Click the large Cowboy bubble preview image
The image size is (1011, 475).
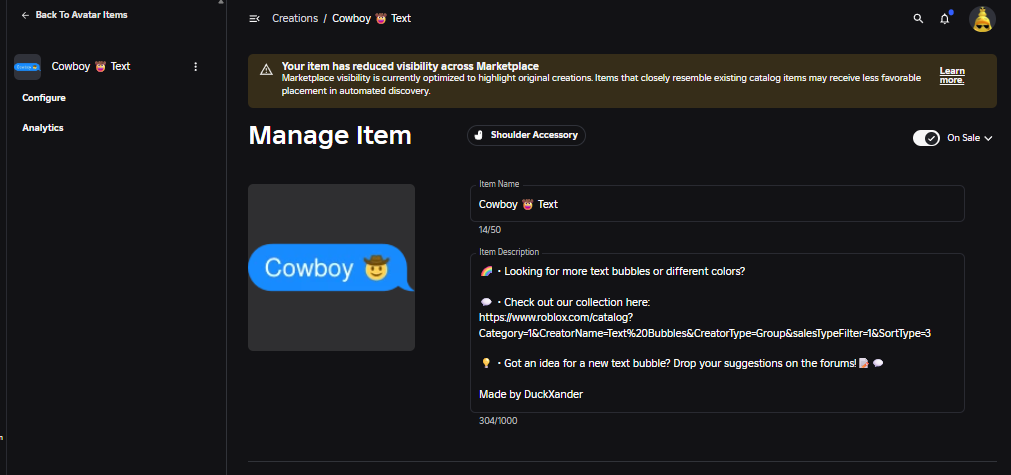(x=331, y=267)
